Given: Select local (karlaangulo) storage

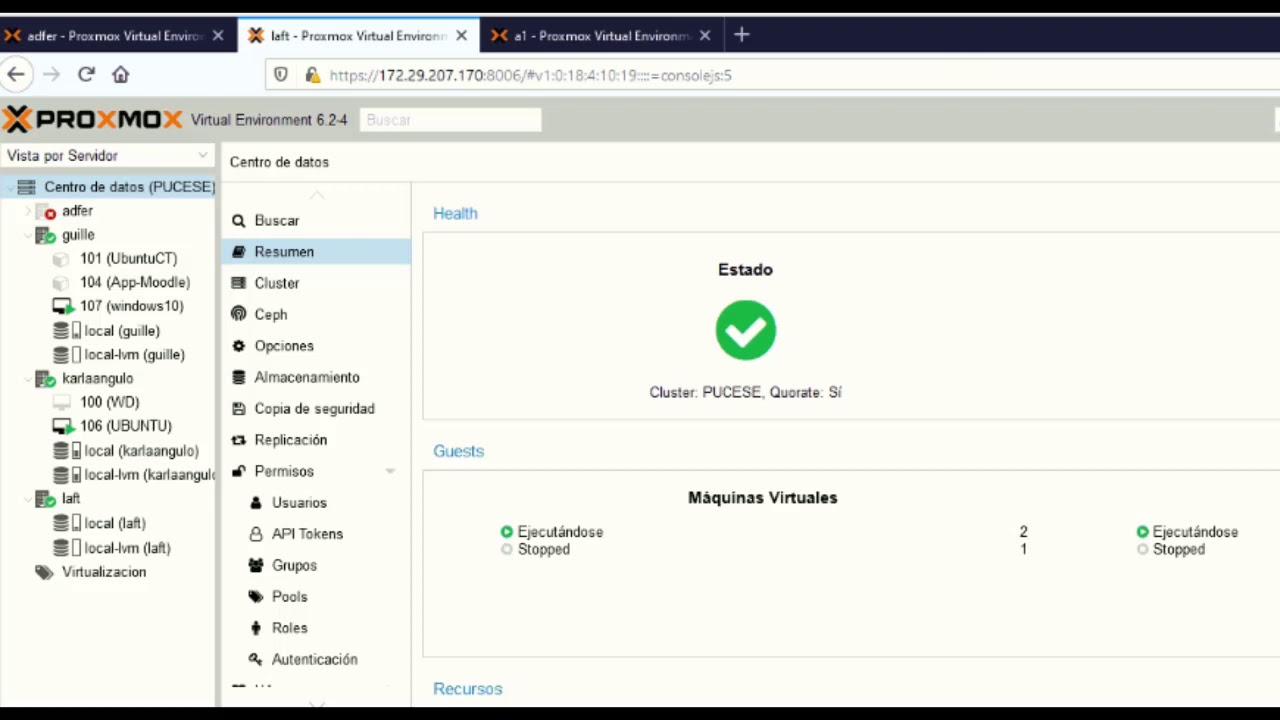Looking at the screenshot, I should [142, 451].
